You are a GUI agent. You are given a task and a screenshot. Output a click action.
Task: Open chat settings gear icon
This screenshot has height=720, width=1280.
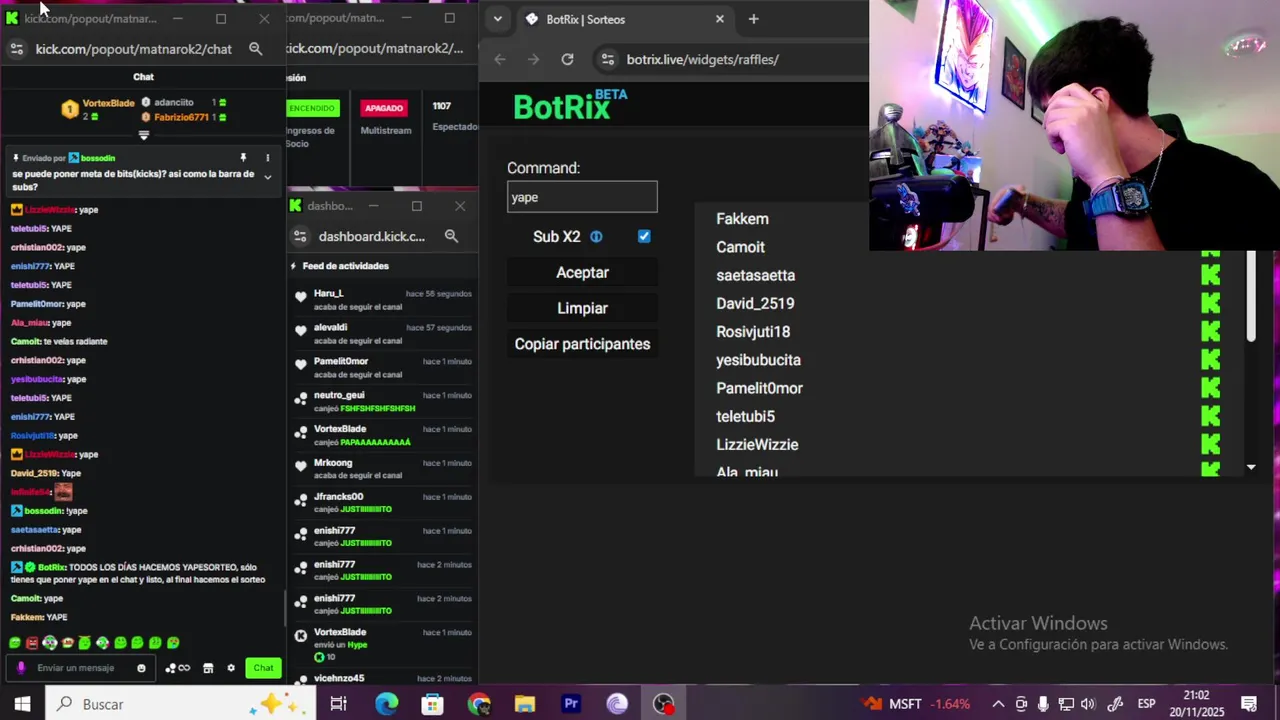tap(231, 668)
